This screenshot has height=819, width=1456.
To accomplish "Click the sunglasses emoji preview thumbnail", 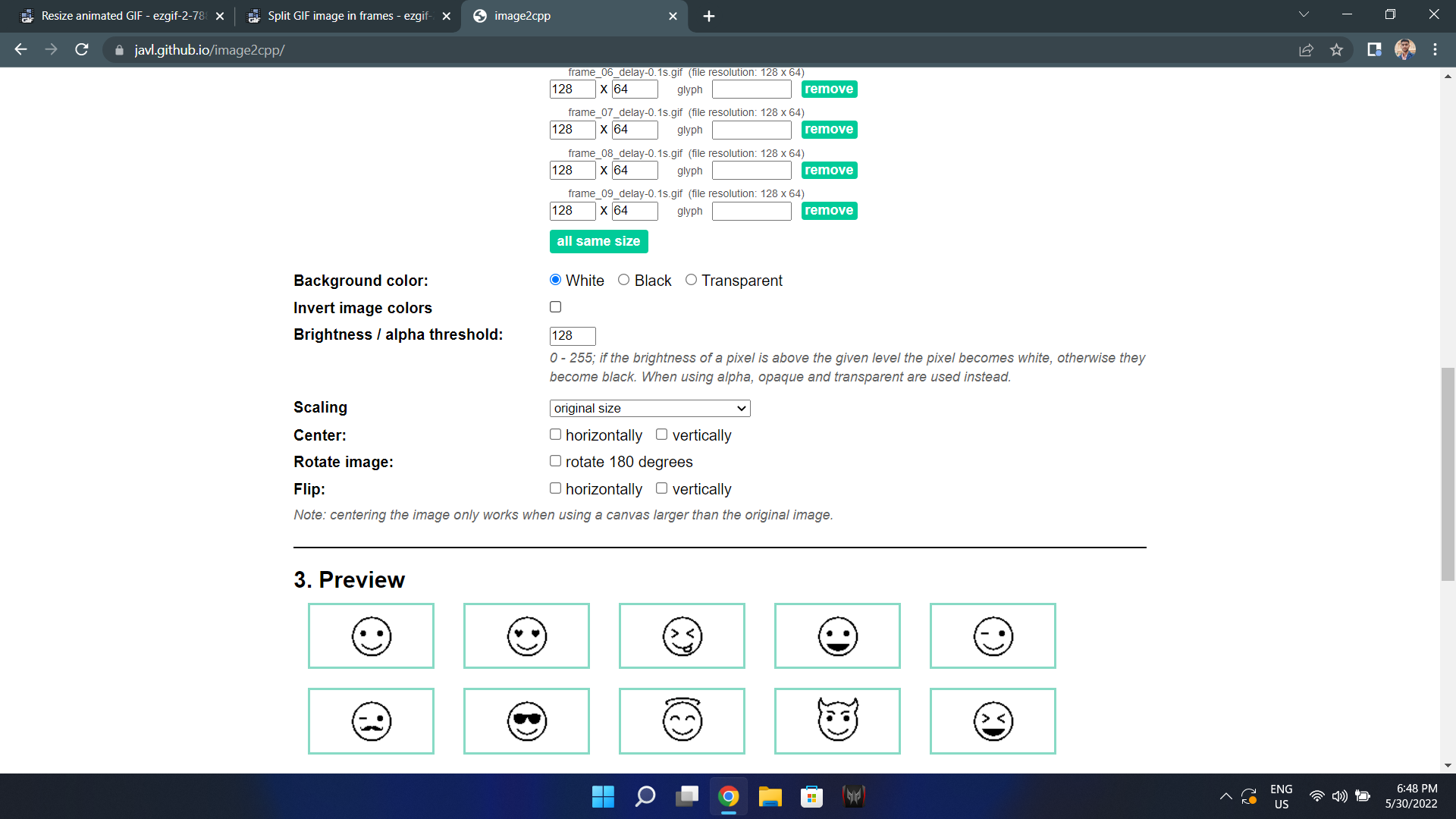I will point(526,721).
